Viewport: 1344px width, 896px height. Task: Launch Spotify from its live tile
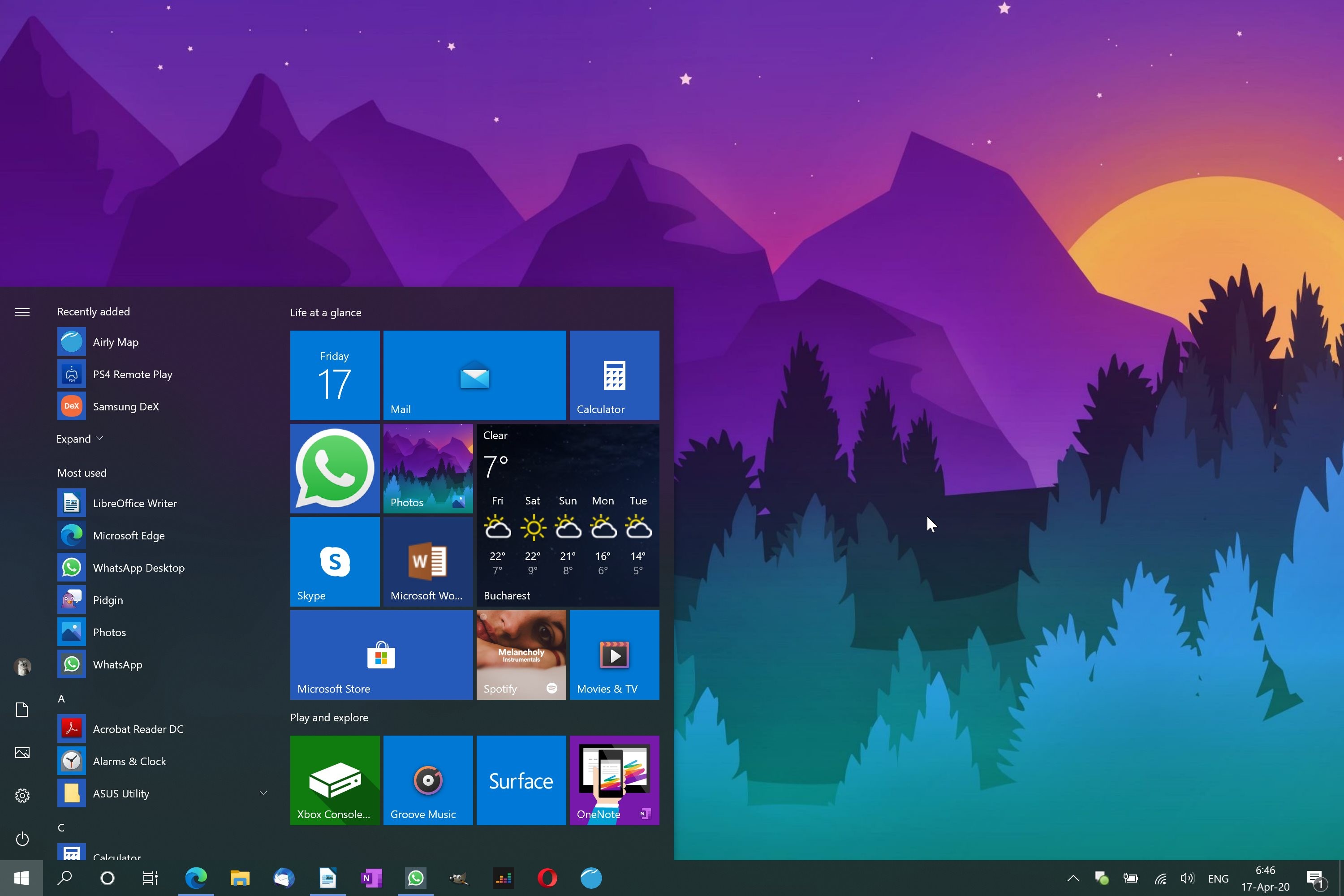(521, 655)
